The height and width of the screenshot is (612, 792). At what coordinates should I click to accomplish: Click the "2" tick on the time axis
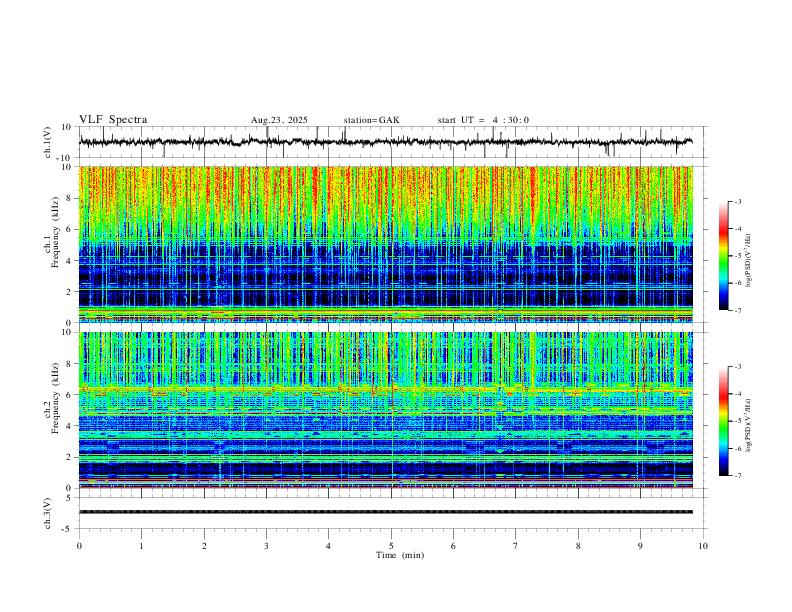click(x=204, y=546)
